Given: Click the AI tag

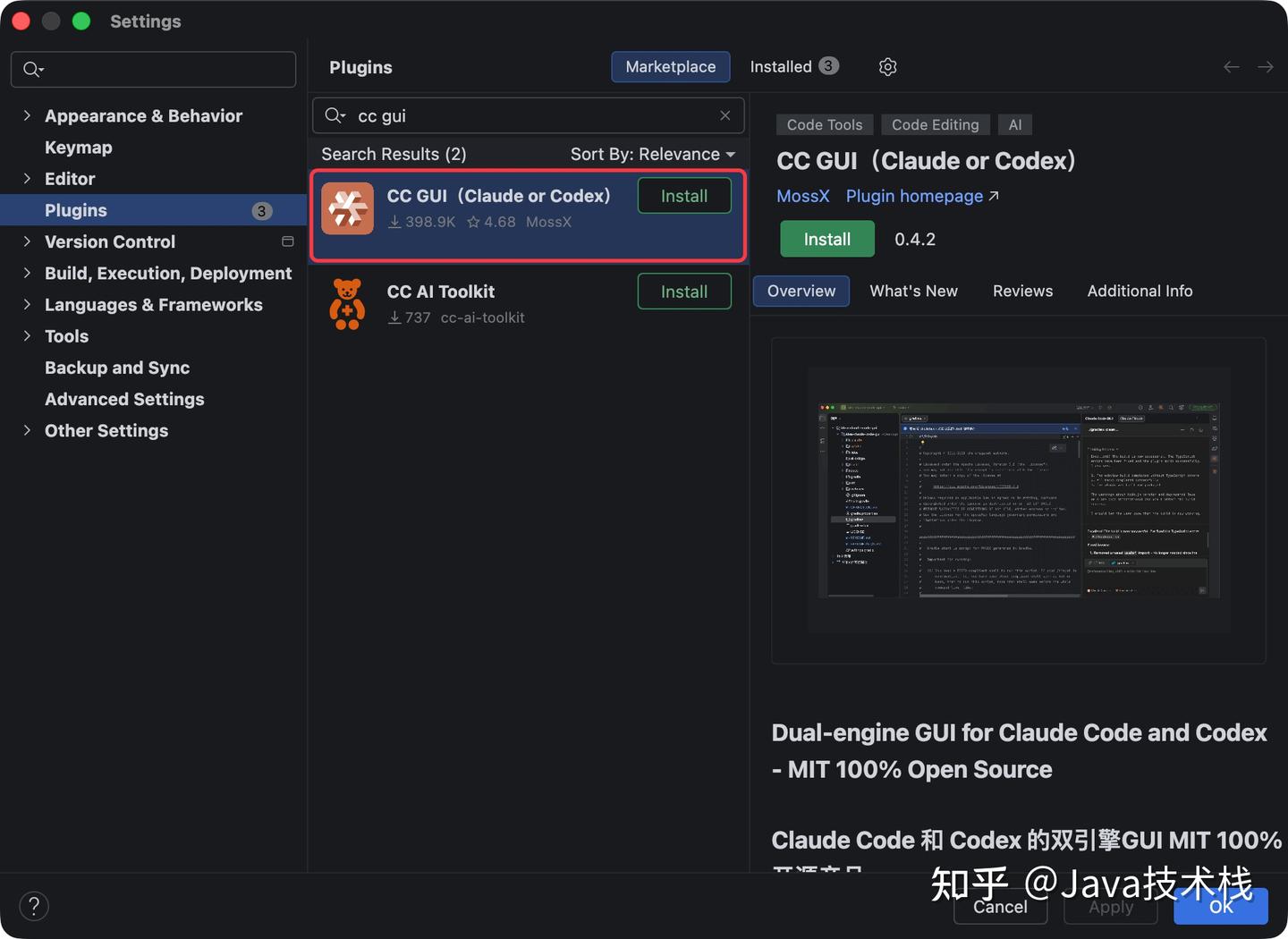Looking at the screenshot, I should click(x=1015, y=125).
